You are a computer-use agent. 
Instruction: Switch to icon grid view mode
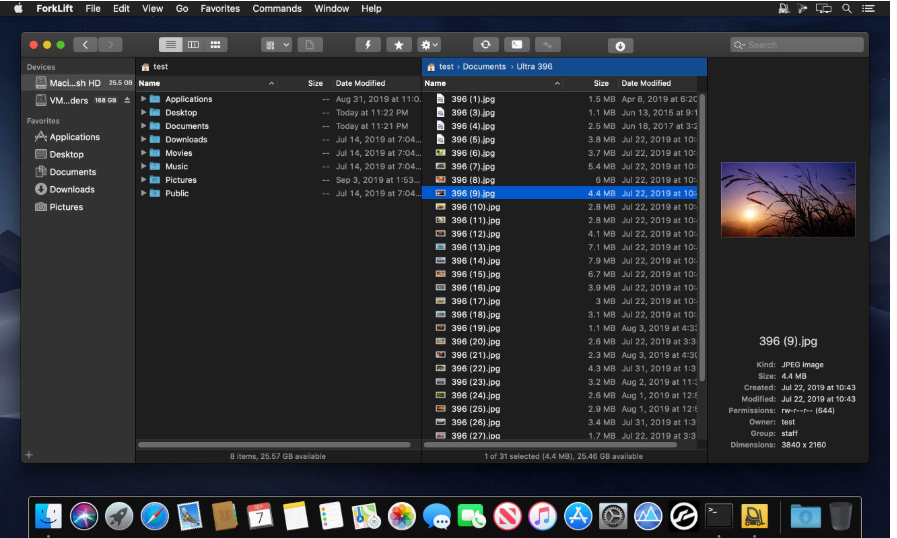pyautogui.click(x=215, y=45)
